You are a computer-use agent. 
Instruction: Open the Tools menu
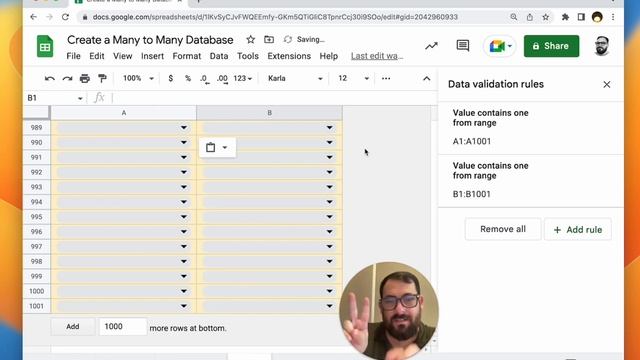click(248, 56)
